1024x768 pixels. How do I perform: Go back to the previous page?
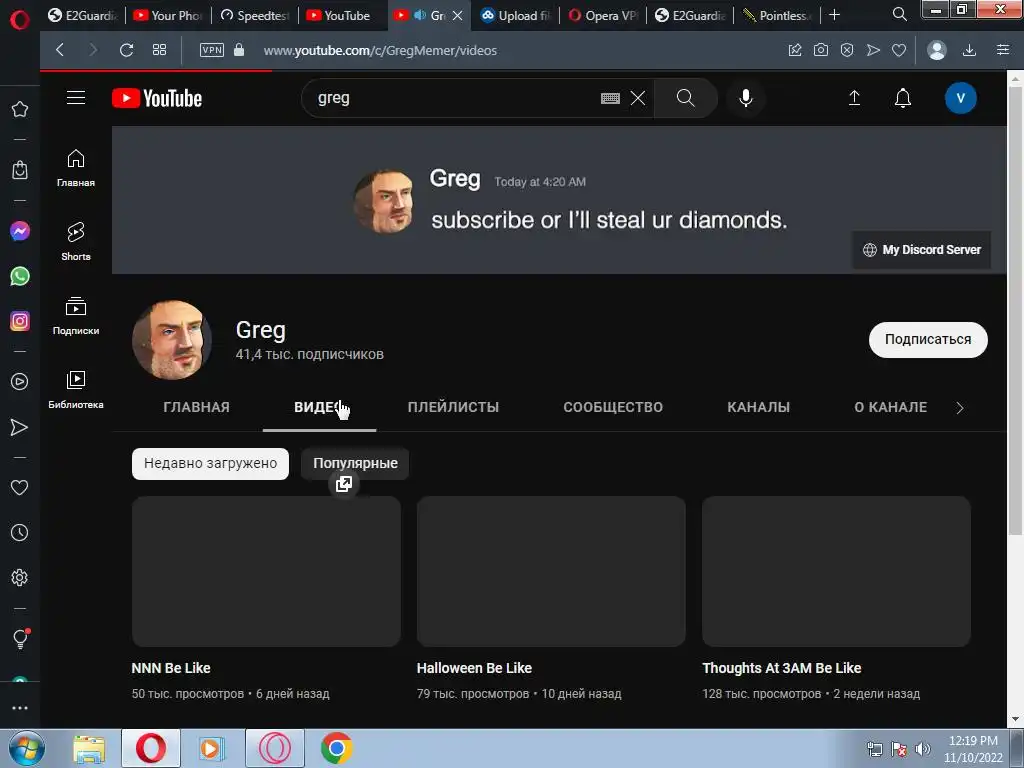point(60,50)
